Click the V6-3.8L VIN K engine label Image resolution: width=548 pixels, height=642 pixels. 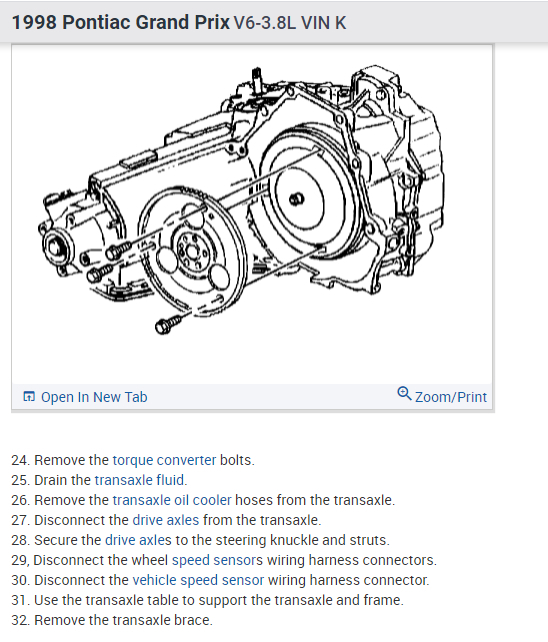pos(290,23)
